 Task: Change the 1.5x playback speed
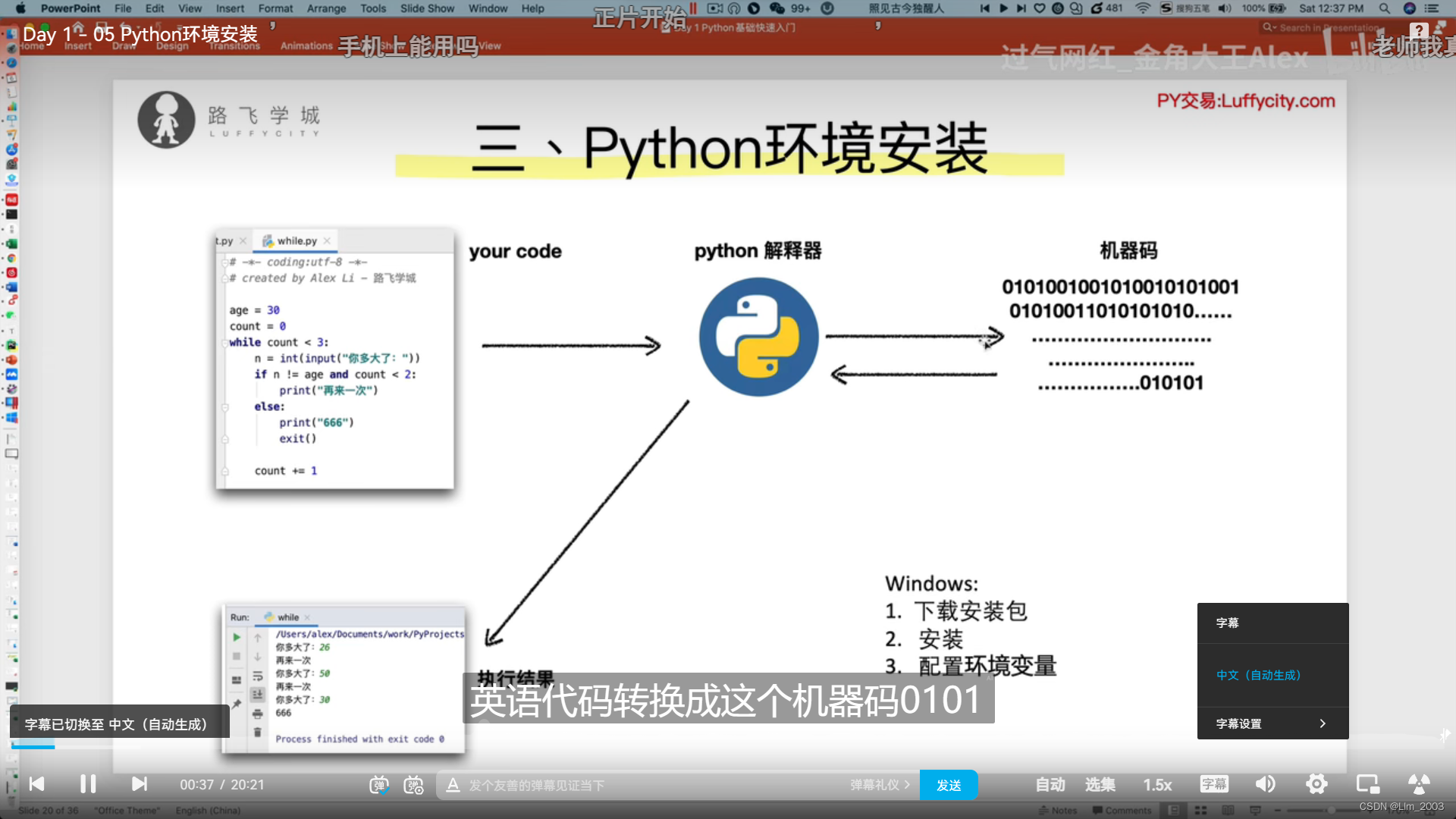[1157, 785]
